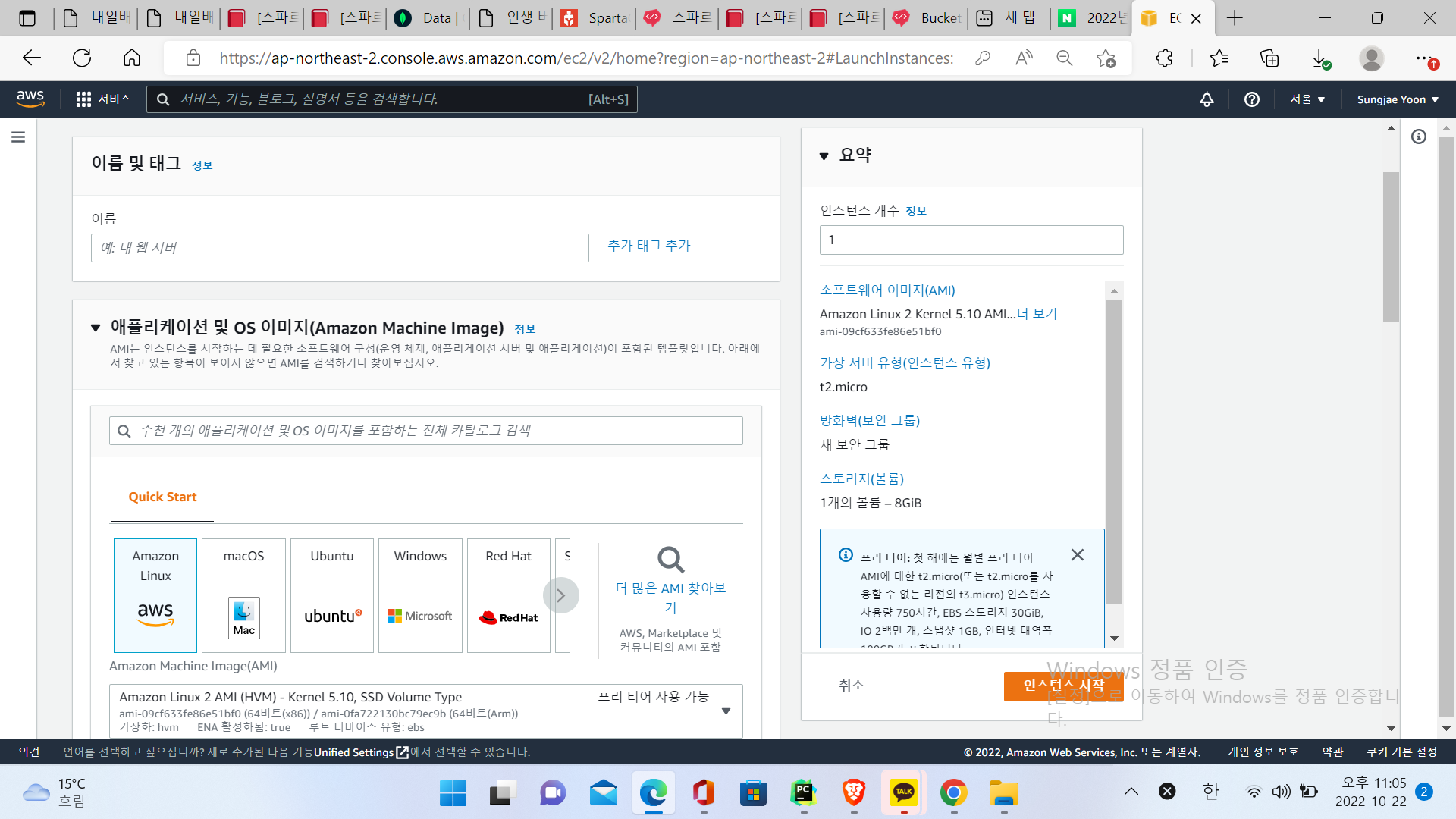Collapse the 요약 summary section
Screen dimensions: 1456x819
pyautogui.click(x=824, y=156)
